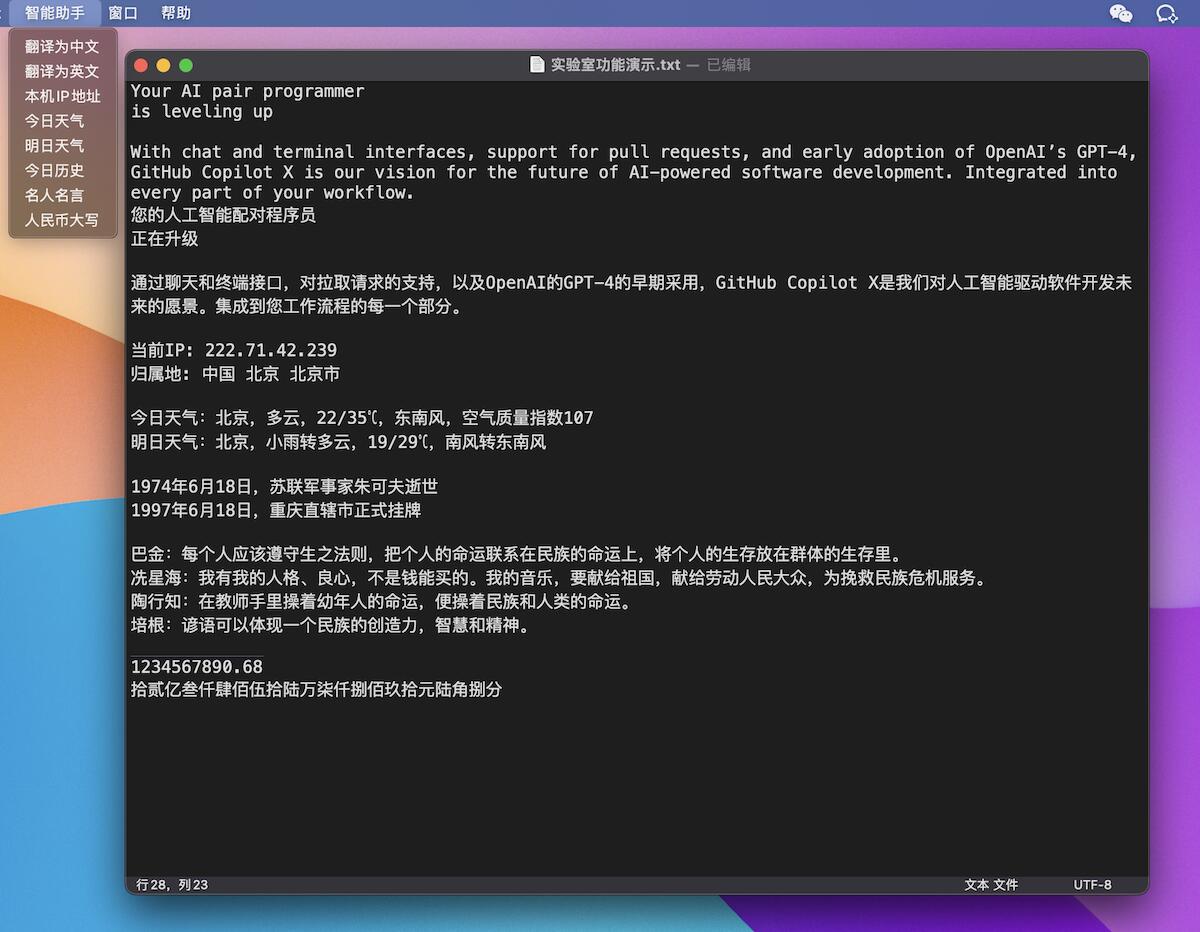Click the 实验室功能演示.txt window title
Viewport: 1200px width, 932px height.
(x=615, y=65)
